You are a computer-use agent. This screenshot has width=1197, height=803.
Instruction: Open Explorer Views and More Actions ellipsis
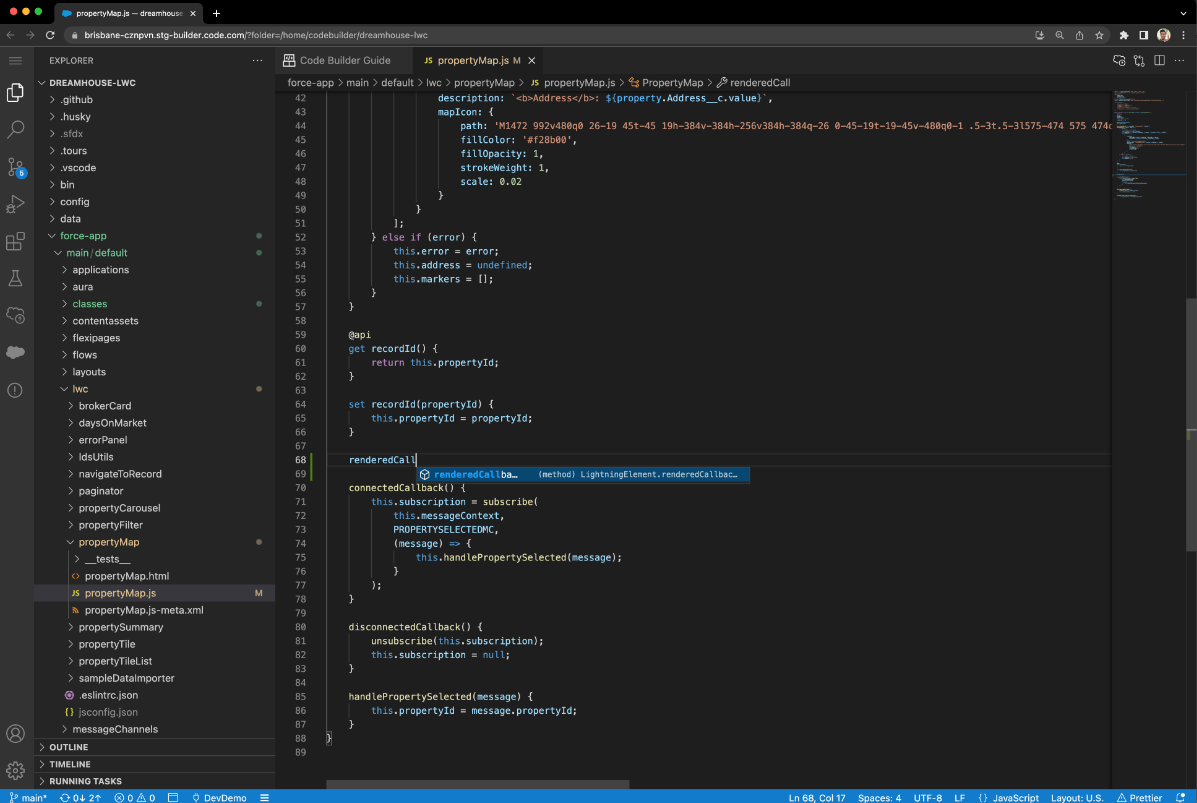pos(257,60)
